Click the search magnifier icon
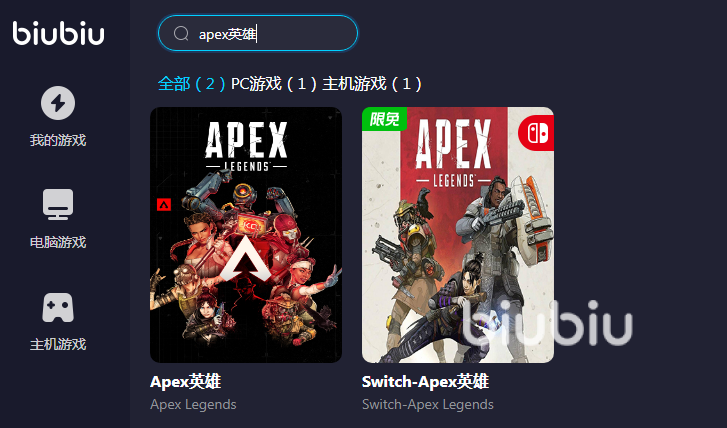Screen dimensions: 727x428 [x=181, y=33]
